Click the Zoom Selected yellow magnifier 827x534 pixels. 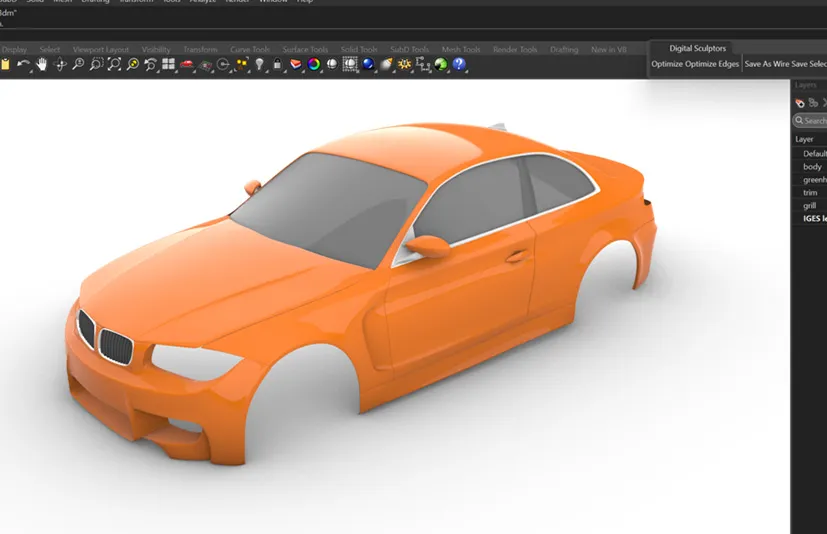tap(132, 64)
